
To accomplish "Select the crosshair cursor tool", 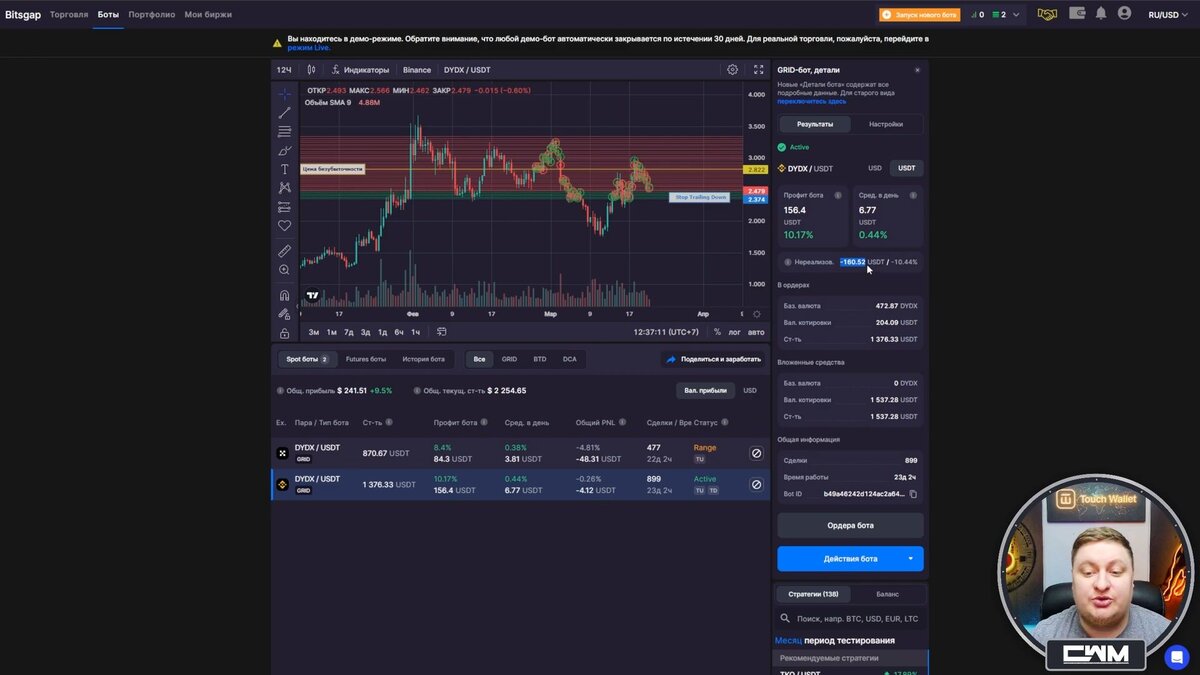I will tap(285, 94).
